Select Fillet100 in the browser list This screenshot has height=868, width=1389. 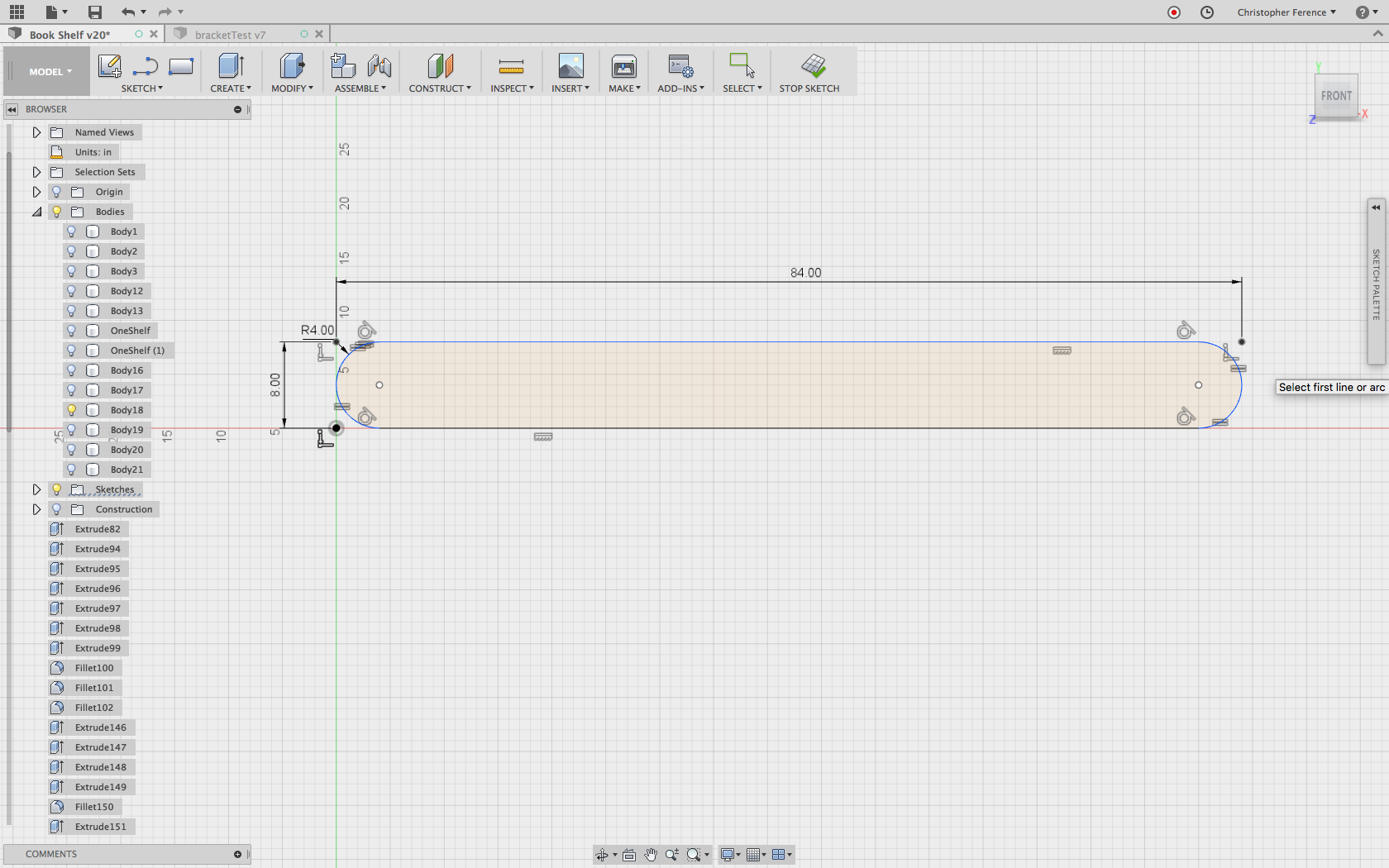pyautogui.click(x=94, y=668)
